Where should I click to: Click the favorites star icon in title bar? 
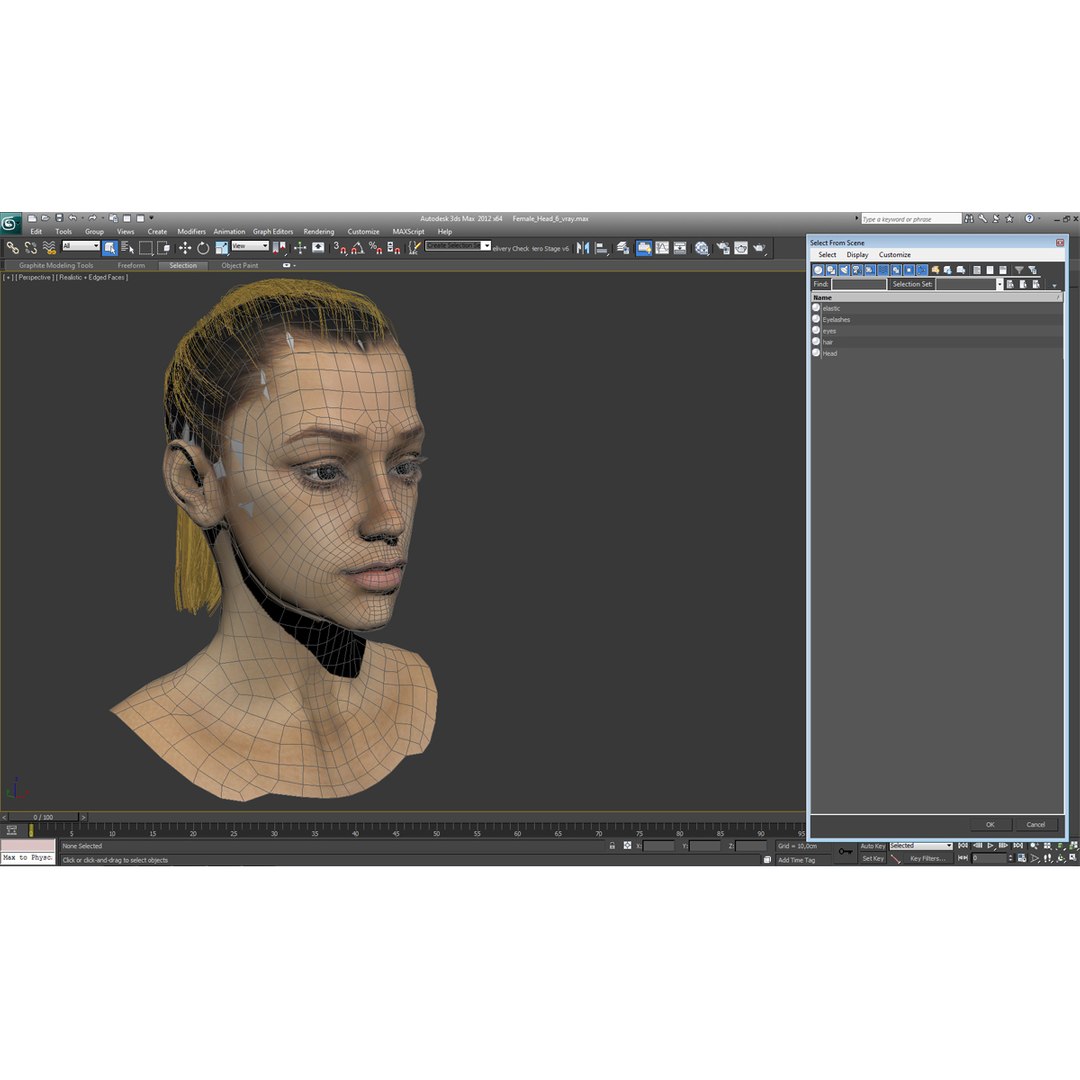(1010, 218)
